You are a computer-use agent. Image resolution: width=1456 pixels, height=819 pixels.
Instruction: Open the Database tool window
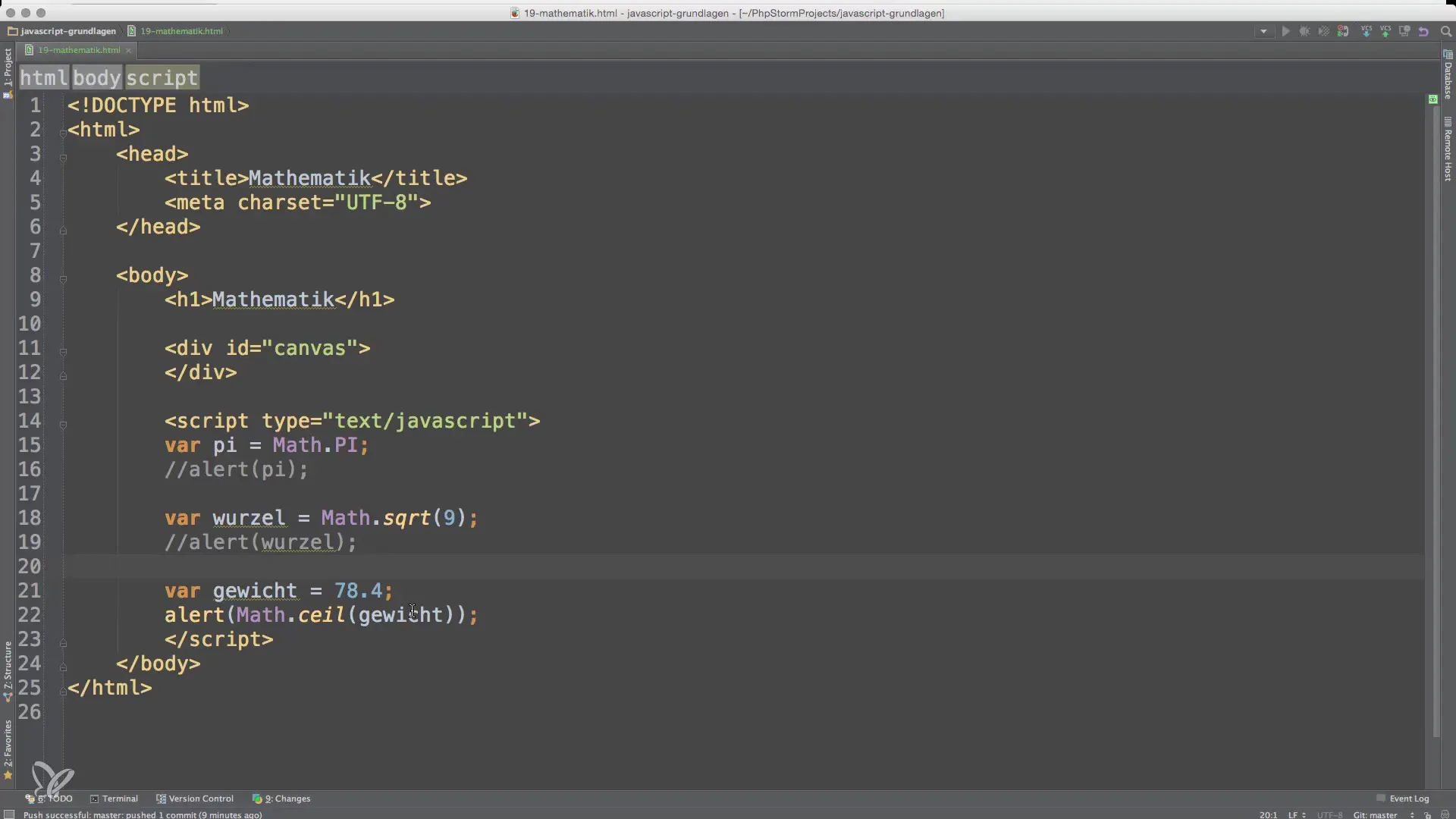tap(1448, 74)
